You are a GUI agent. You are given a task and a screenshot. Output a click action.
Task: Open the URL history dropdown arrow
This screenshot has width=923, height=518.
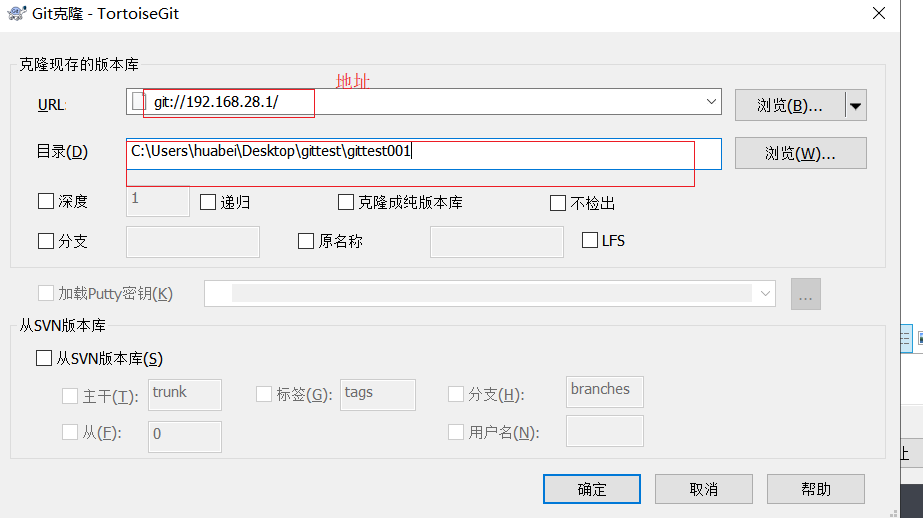[711, 101]
